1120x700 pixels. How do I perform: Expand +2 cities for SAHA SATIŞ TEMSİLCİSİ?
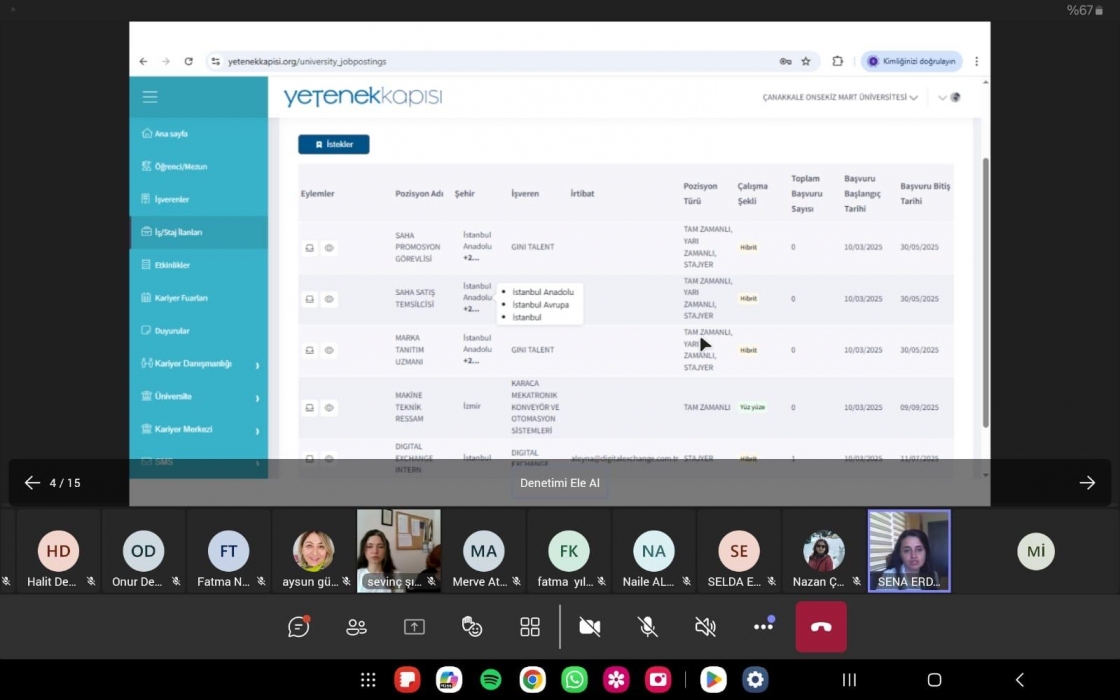(471, 309)
